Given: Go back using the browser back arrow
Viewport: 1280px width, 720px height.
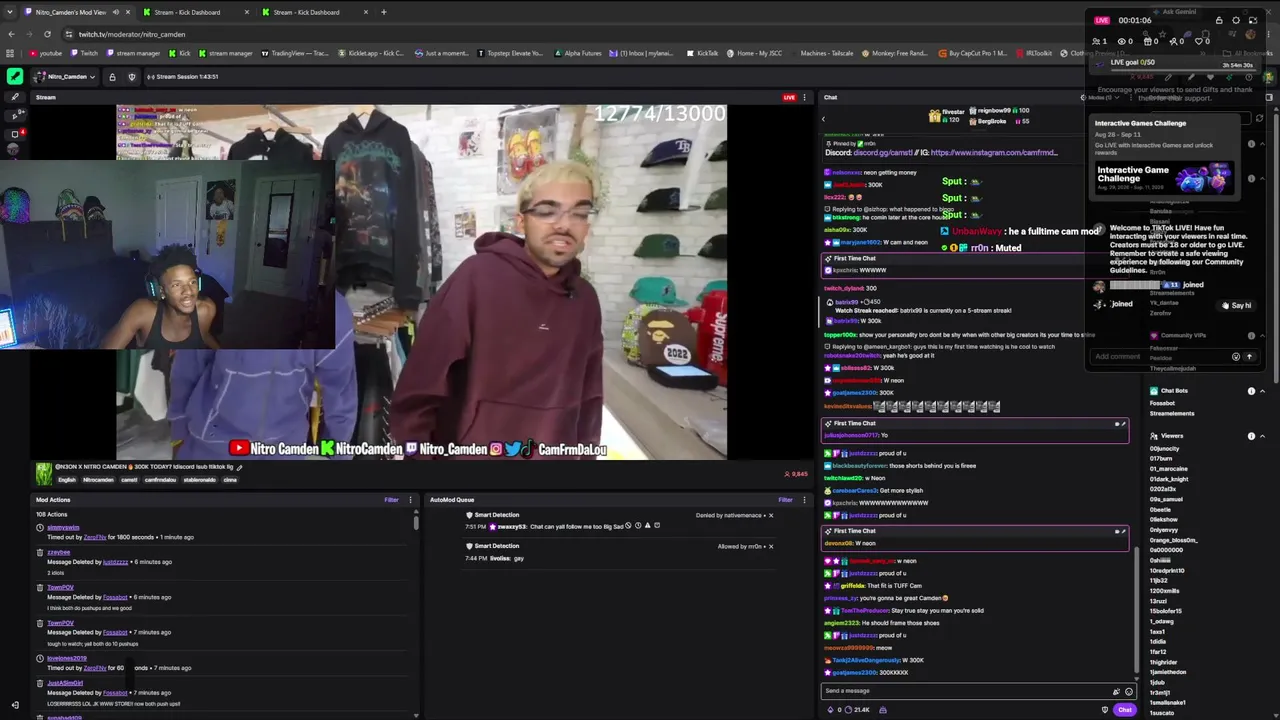Looking at the screenshot, I should 11,34.
